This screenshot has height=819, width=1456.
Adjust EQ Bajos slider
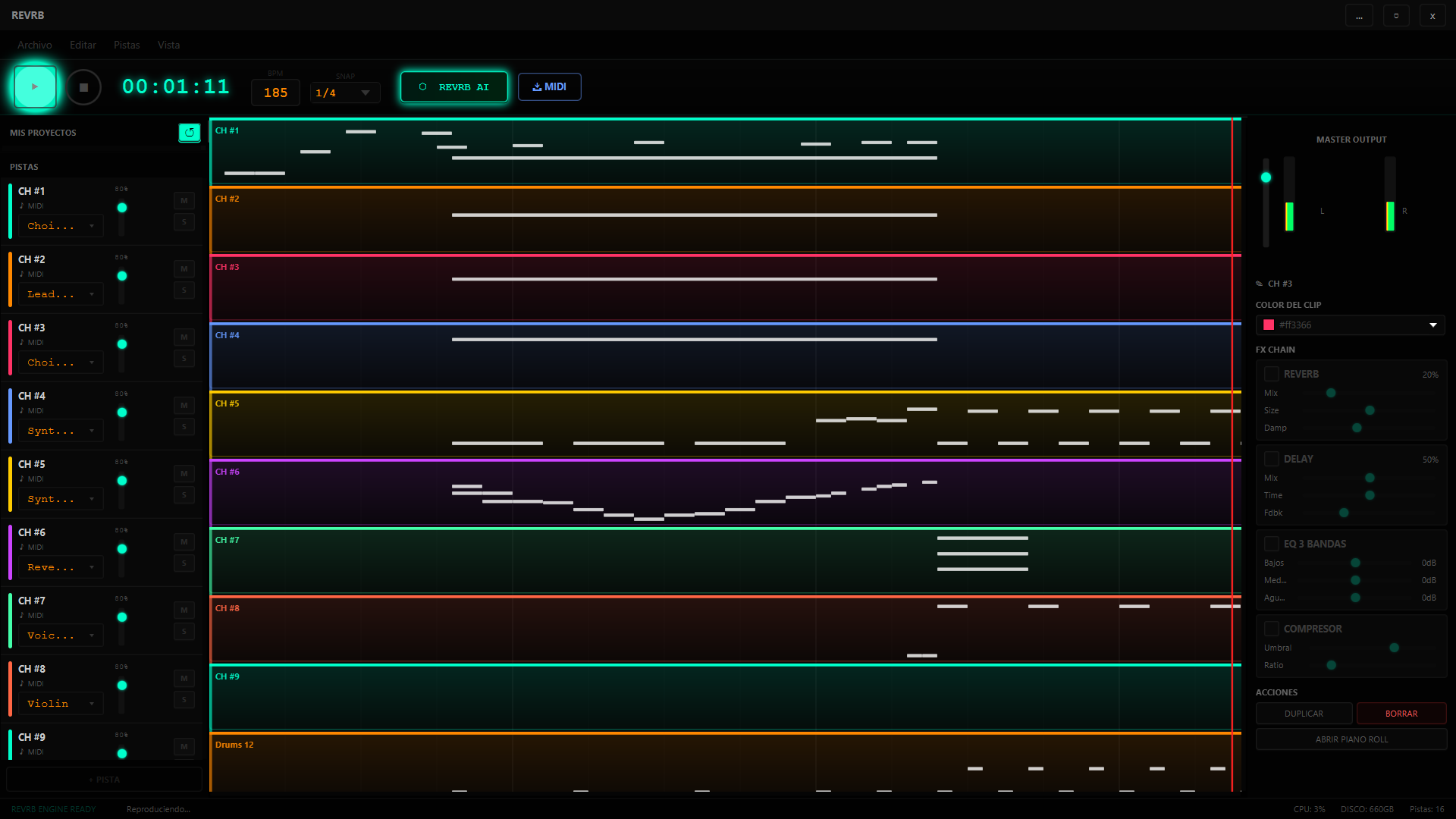[1355, 563]
